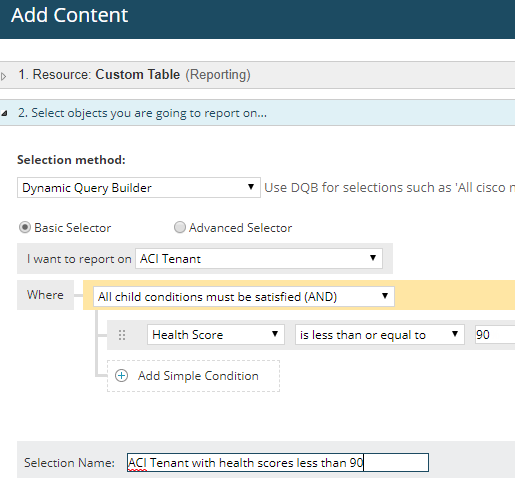Screen dimensions: 515x478
Task: Change the All child conditions (AND) dropdown
Action: point(244,296)
